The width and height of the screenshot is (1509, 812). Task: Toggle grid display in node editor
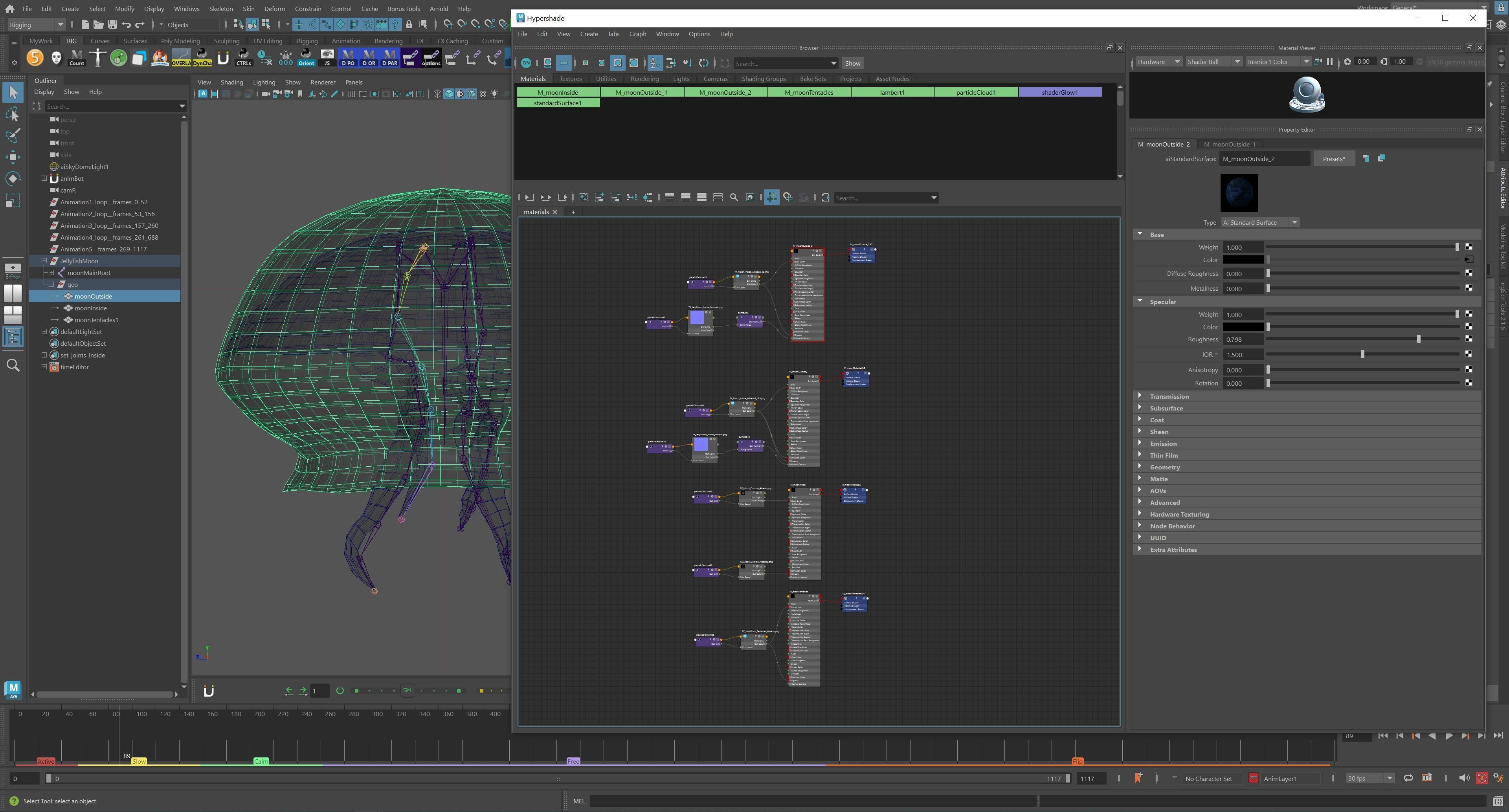click(x=771, y=198)
